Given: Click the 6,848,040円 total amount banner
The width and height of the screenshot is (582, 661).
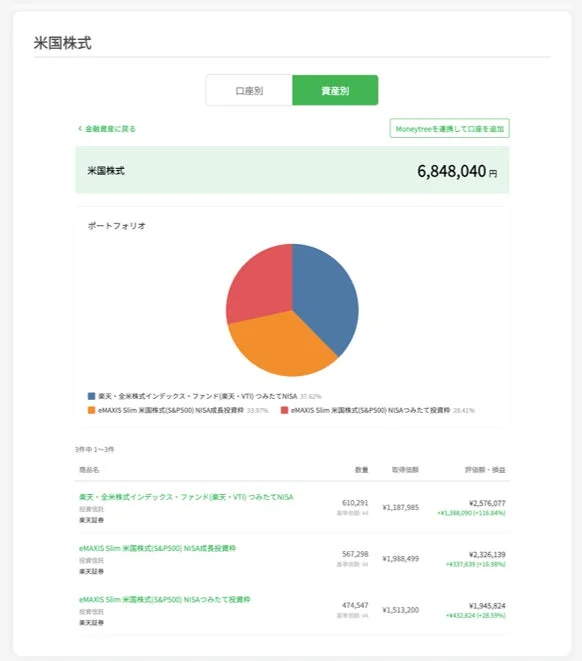Looking at the screenshot, I should pos(292,170).
